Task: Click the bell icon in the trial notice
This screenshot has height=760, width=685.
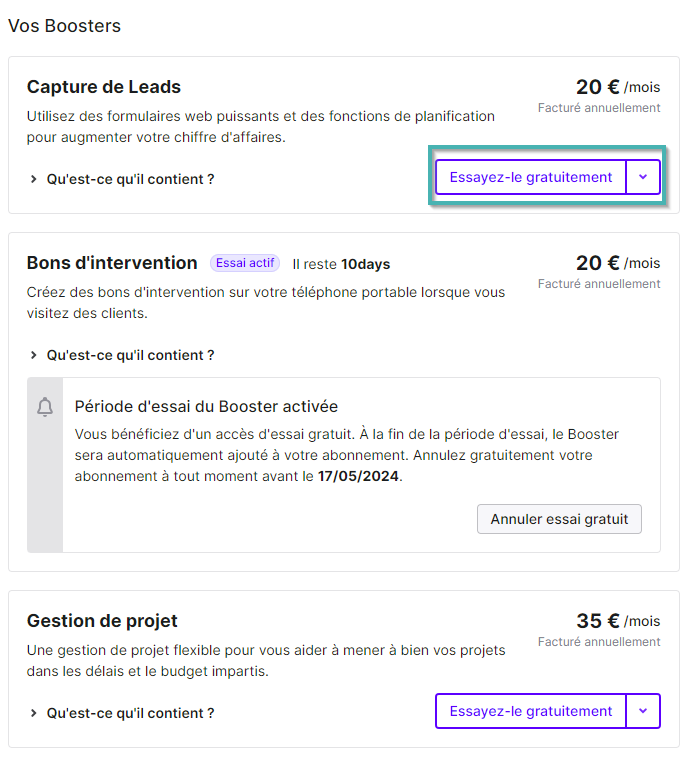Action: coord(45,407)
